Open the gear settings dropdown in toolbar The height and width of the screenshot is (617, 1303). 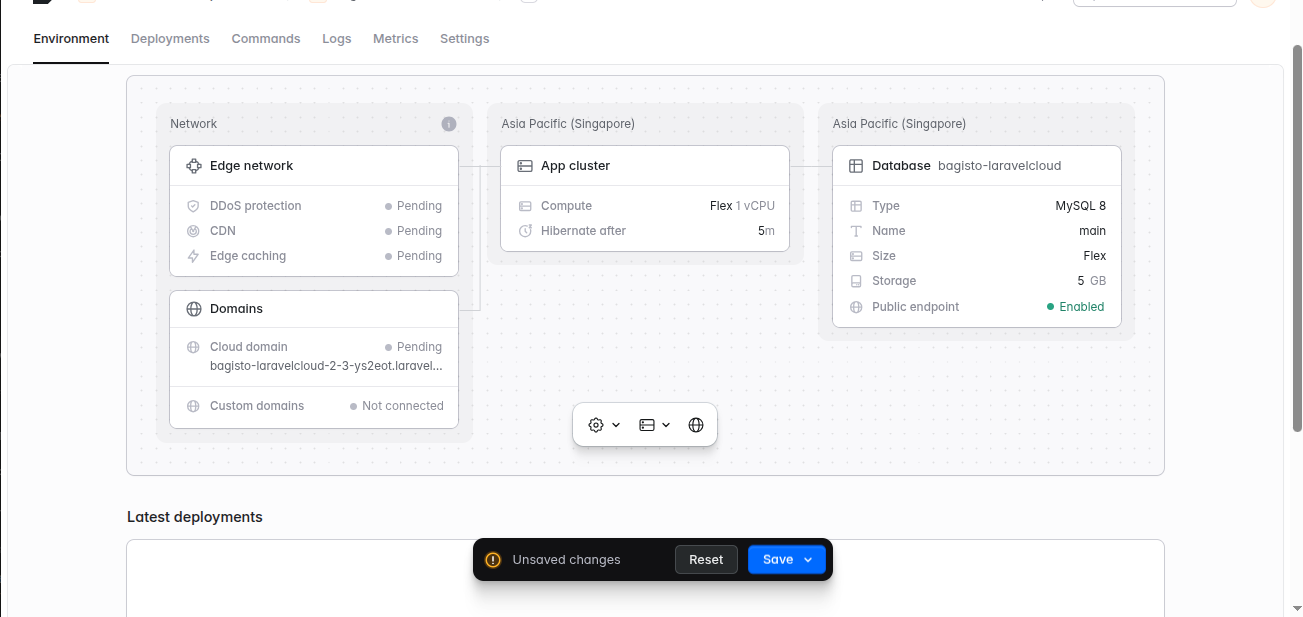pyautogui.click(x=604, y=425)
